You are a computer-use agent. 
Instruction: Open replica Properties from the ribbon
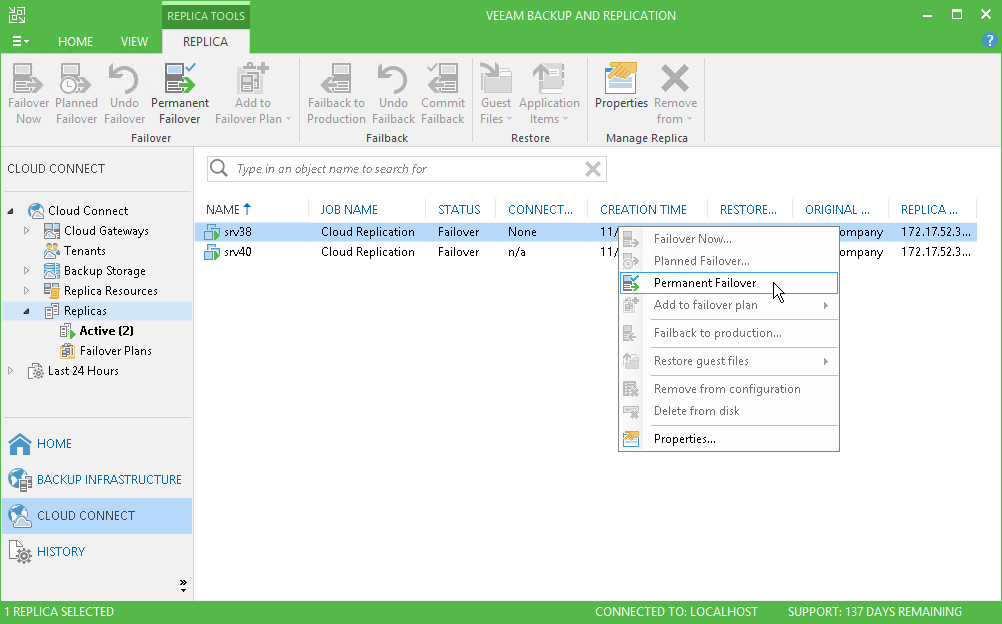pos(621,87)
